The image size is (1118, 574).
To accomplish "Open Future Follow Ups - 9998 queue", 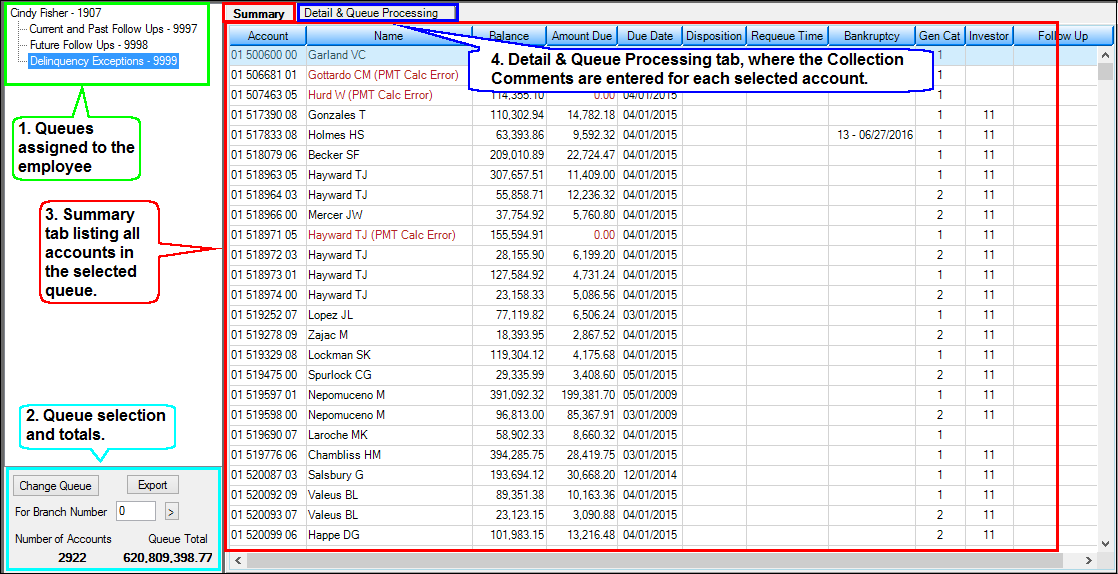I will (x=88, y=45).
